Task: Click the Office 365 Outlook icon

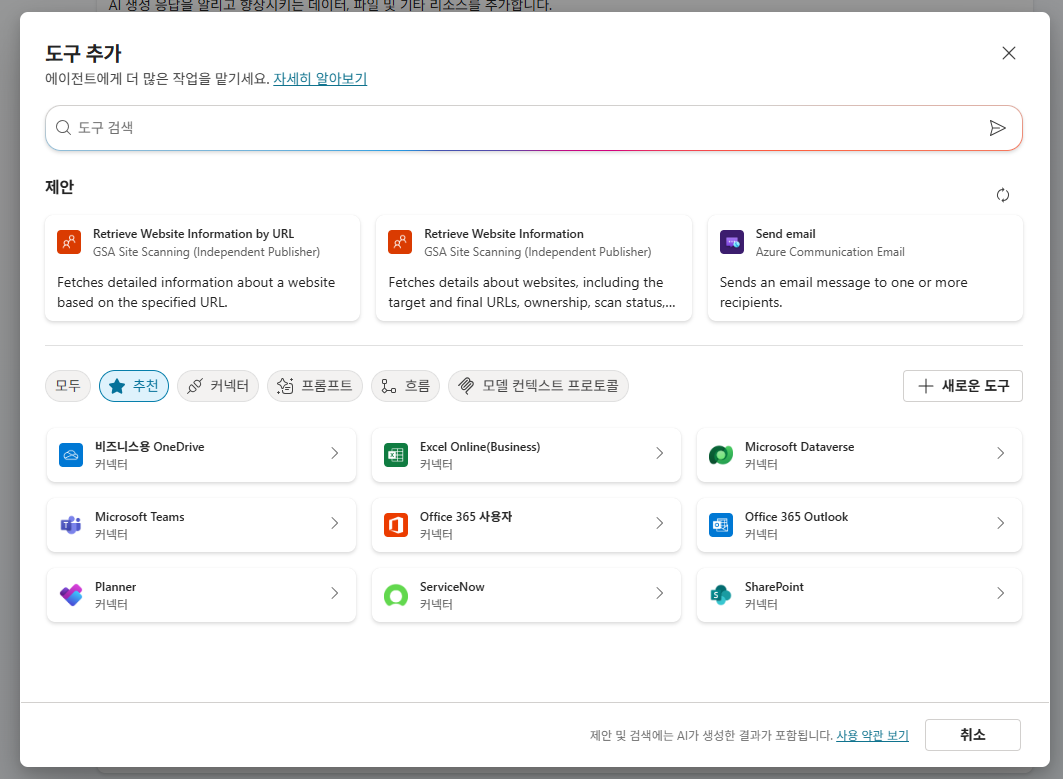Action: [x=721, y=525]
